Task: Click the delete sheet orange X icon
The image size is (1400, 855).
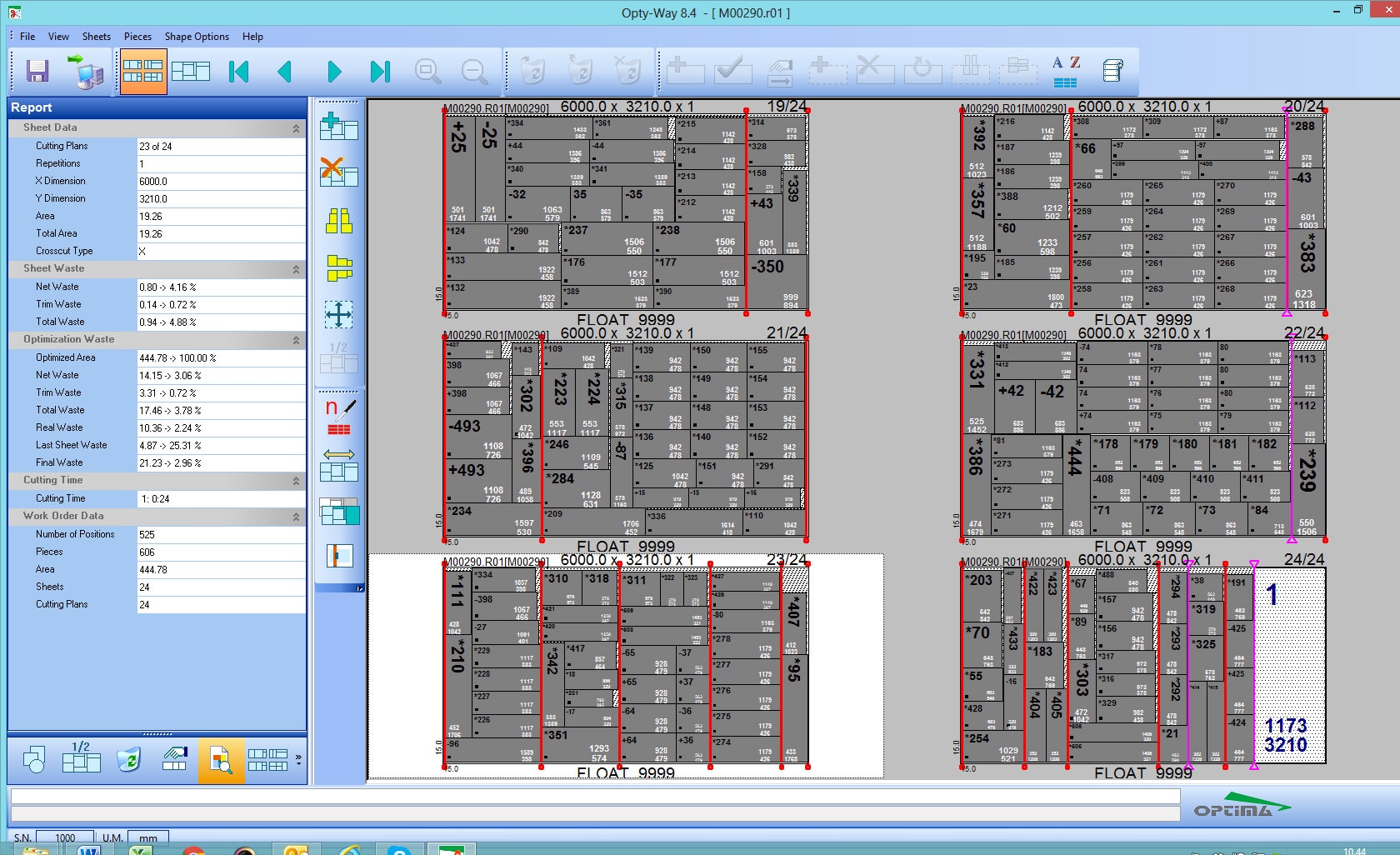Action: (x=339, y=172)
